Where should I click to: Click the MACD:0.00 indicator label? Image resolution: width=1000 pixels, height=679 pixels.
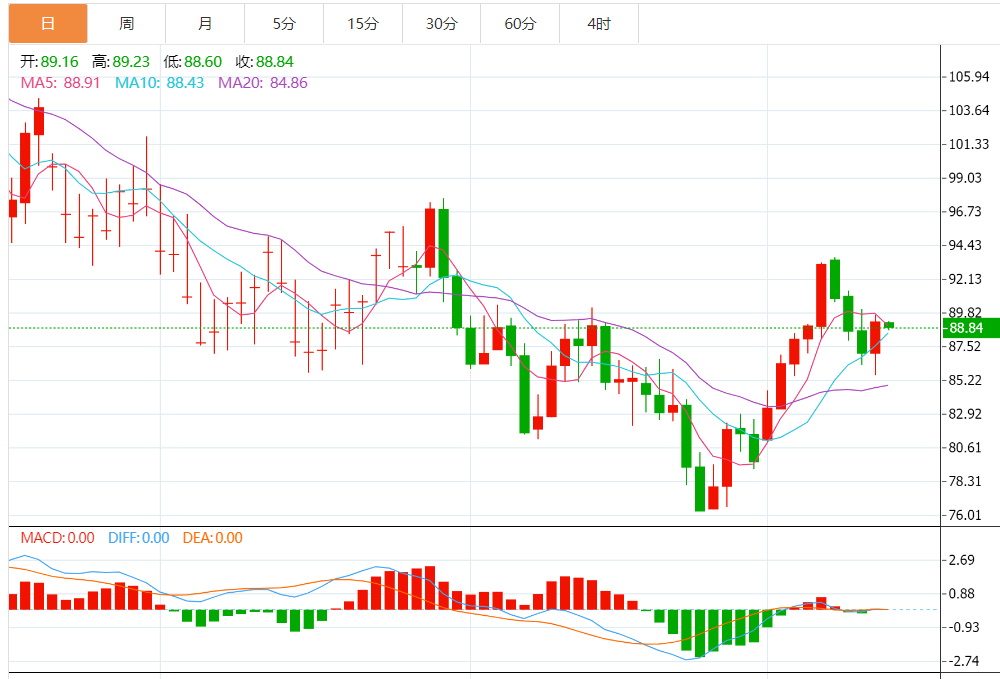[57, 538]
